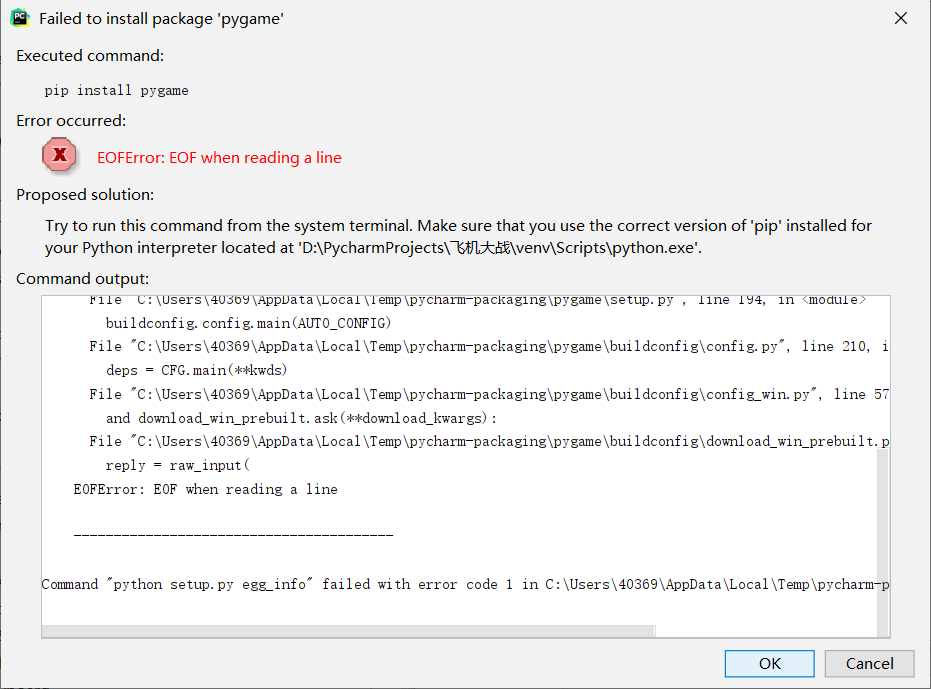Click the red error X icon
Screen dimensions: 931x689
point(59,155)
